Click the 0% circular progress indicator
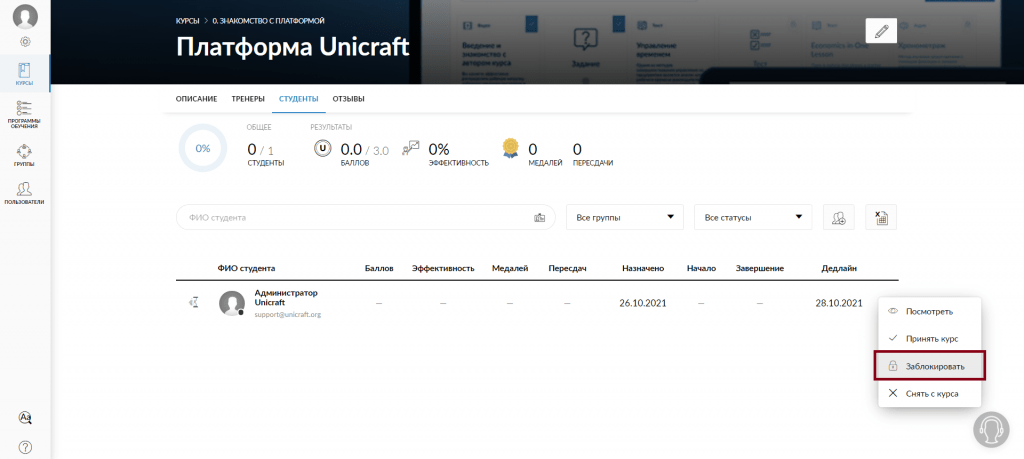This screenshot has width=1024, height=459. click(203, 148)
